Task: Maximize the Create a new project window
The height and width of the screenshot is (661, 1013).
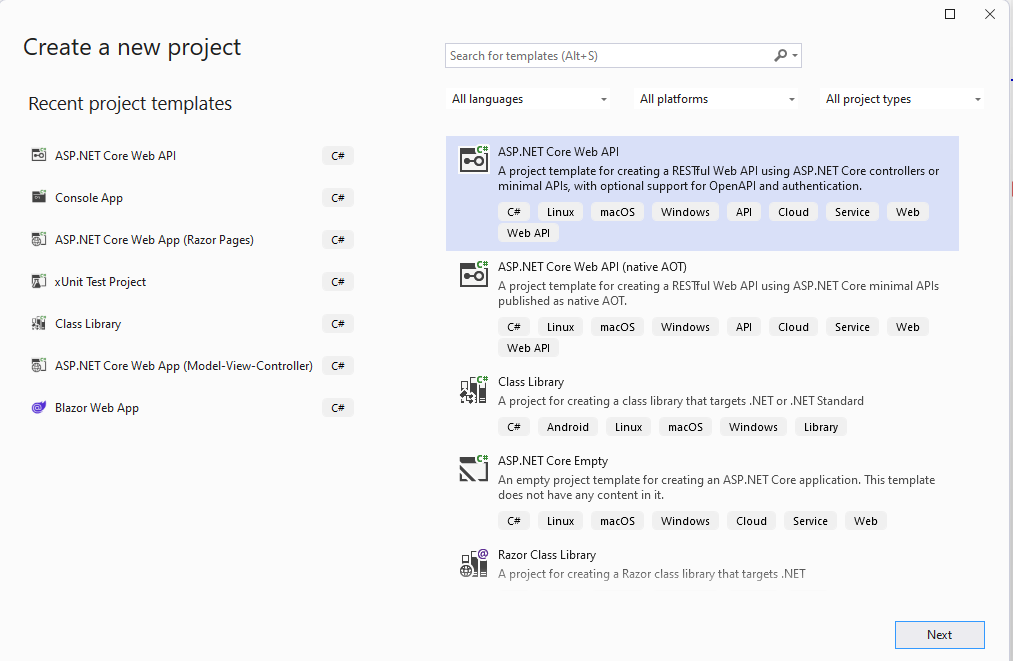Action: 950,14
